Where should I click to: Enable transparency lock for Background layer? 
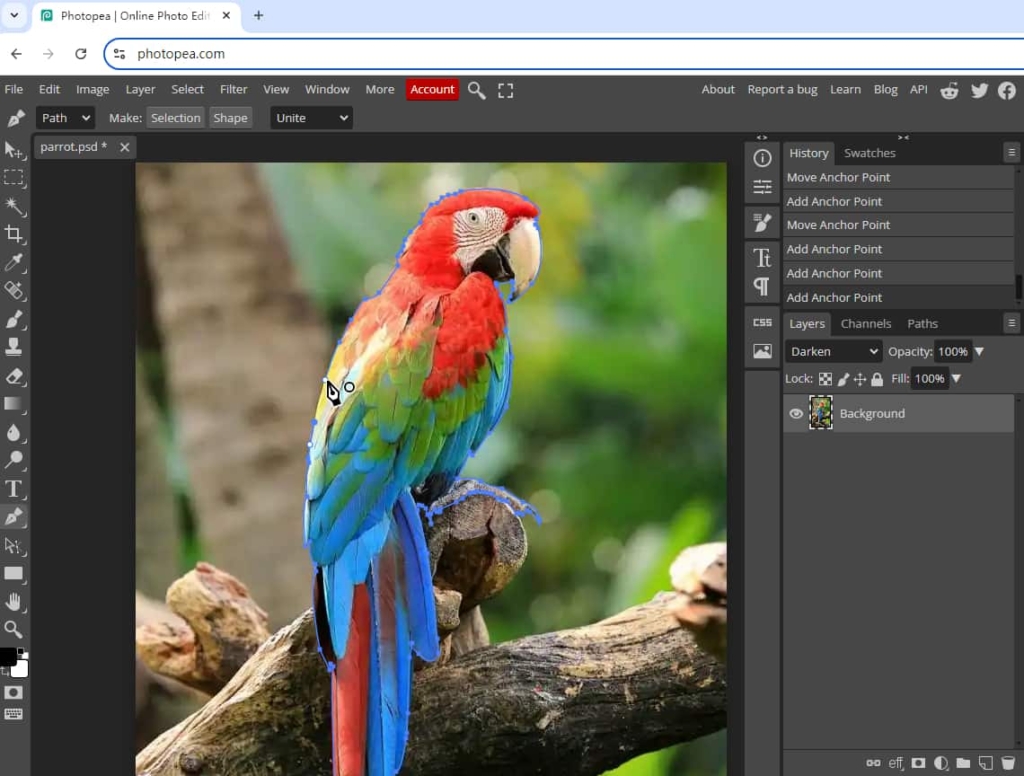[825, 378]
